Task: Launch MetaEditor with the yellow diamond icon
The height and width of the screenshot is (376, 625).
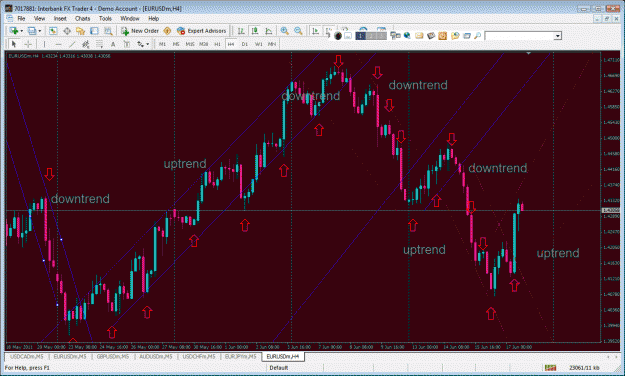Action: coord(167,31)
